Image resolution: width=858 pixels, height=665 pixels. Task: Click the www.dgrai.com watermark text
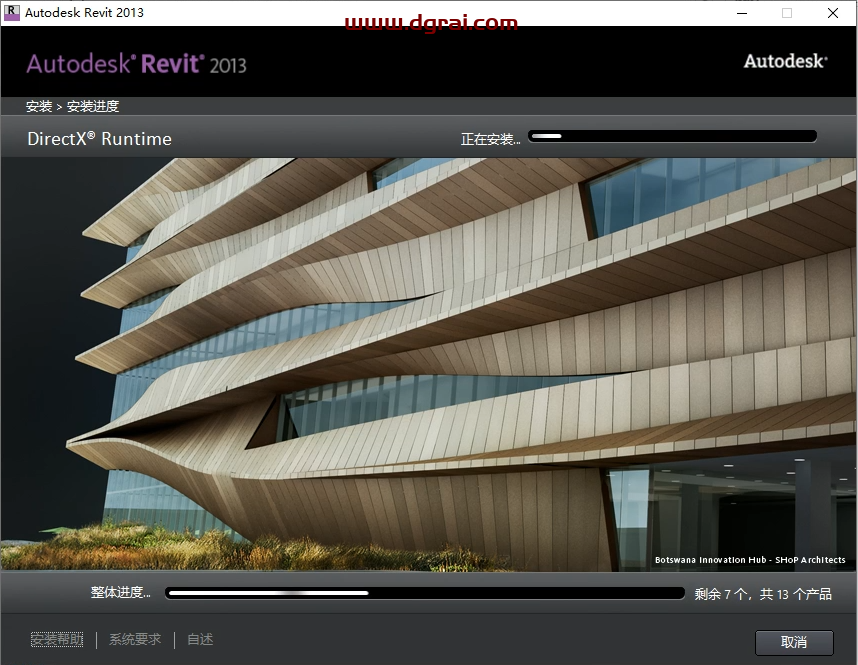[x=432, y=21]
